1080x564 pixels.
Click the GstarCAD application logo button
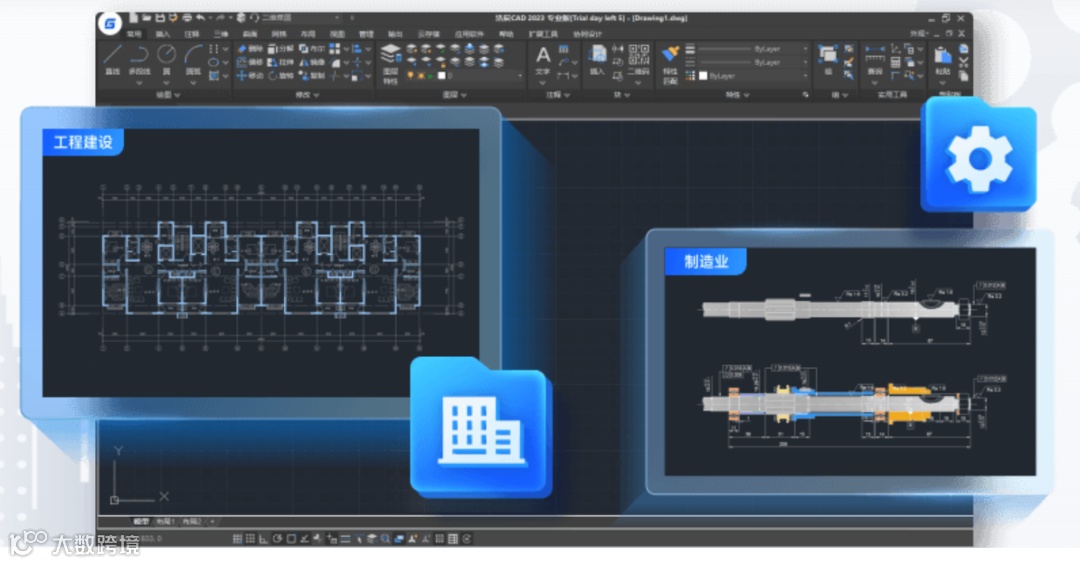tap(110, 23)
